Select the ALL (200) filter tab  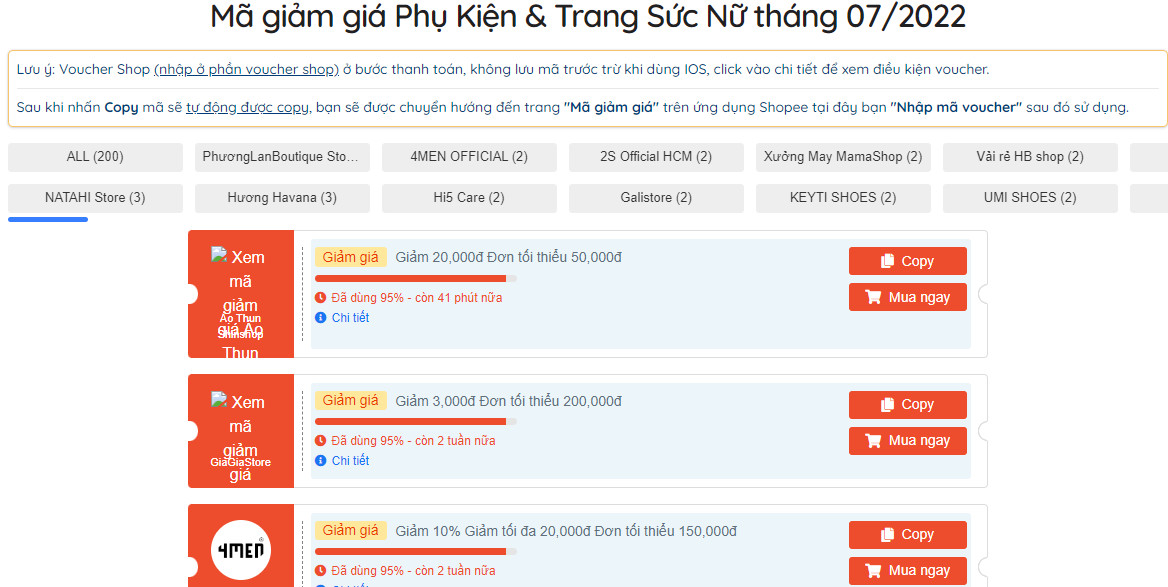(x=95, y=157)
